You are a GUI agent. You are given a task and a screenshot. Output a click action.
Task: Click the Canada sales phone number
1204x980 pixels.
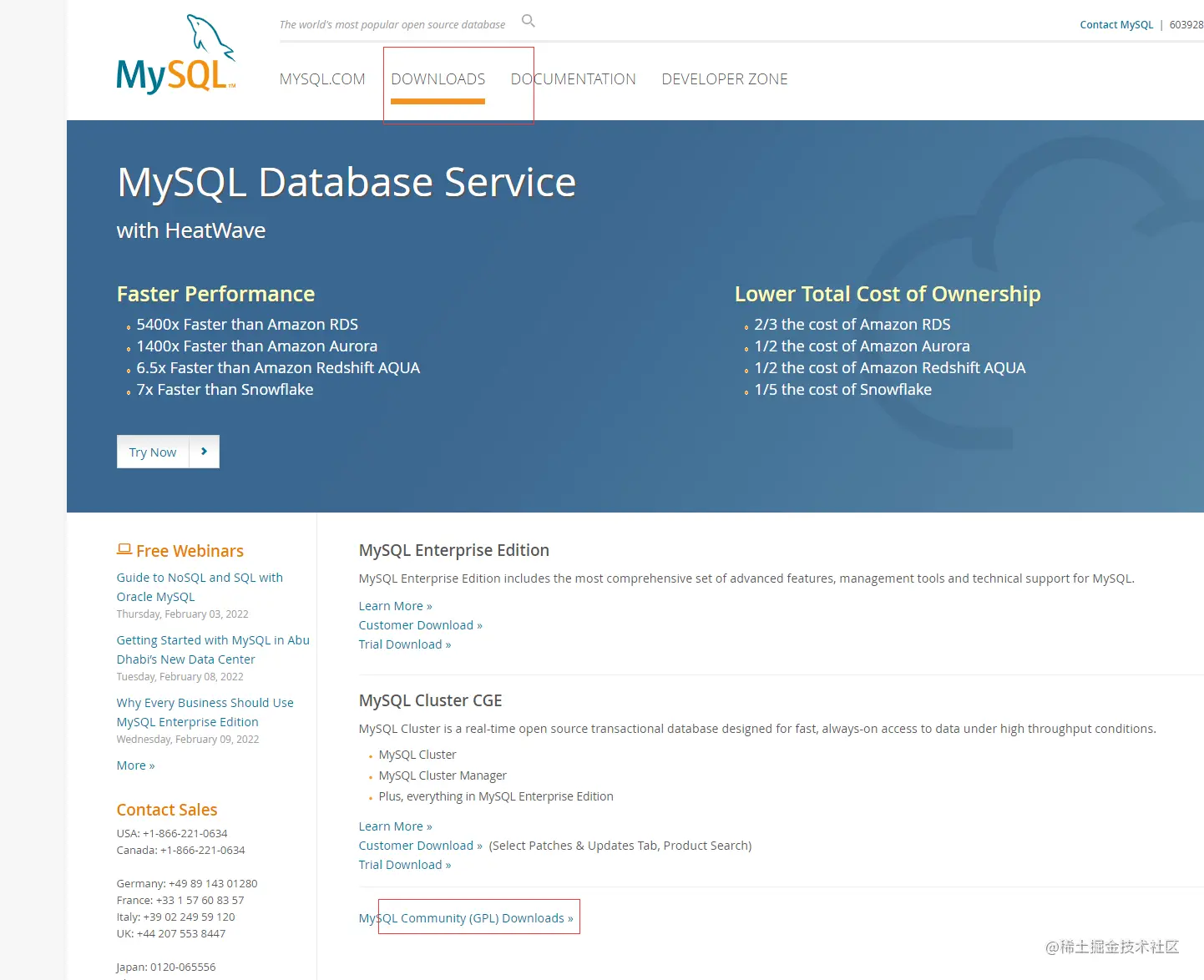203,850
